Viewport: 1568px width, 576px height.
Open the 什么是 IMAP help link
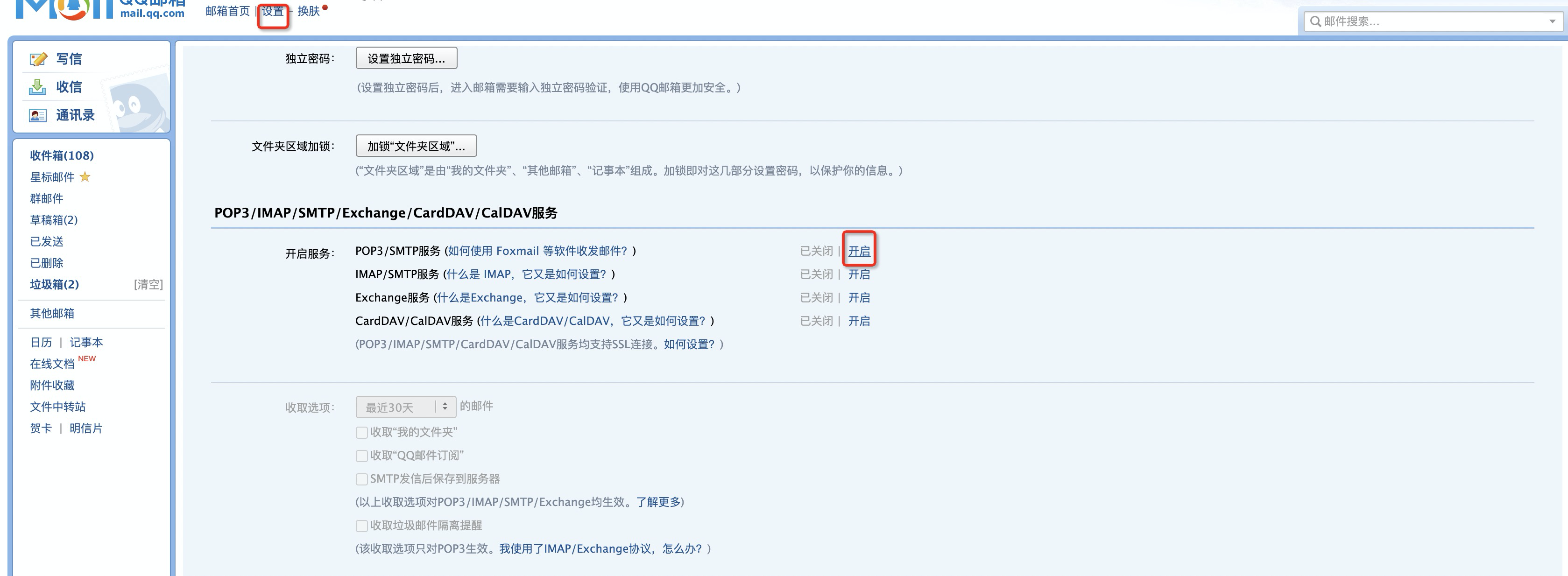tap(527, 274)
